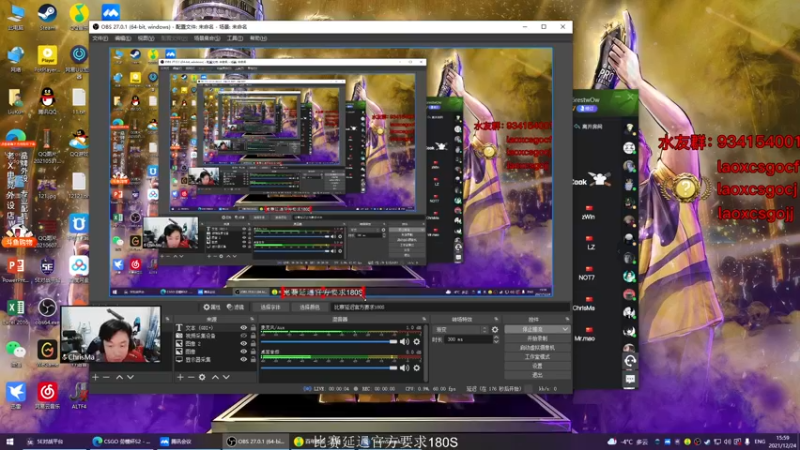Move scene down in scenes list
800x450 pixels.
coord(131,377)
